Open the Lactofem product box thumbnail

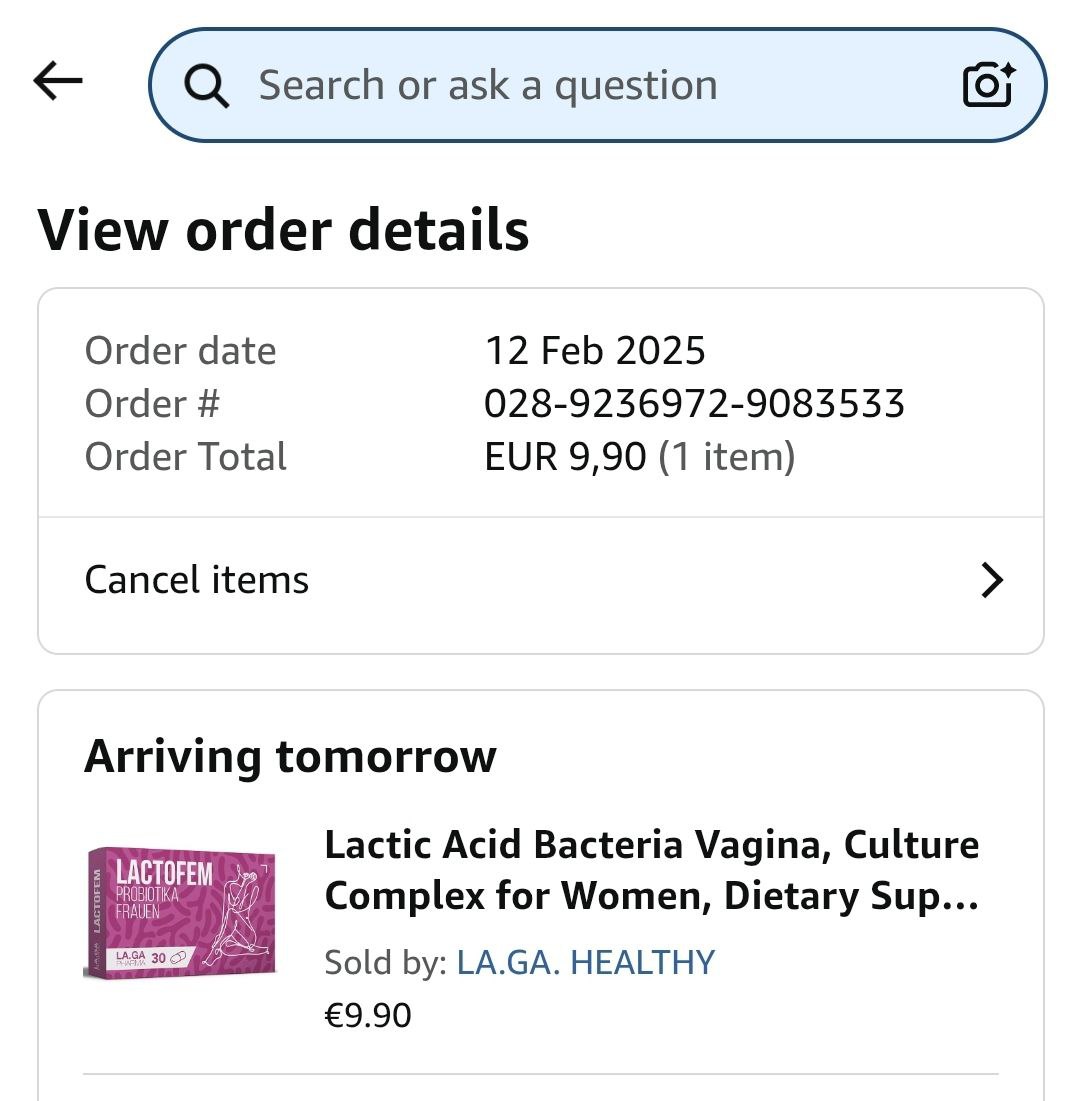[180, 911]
